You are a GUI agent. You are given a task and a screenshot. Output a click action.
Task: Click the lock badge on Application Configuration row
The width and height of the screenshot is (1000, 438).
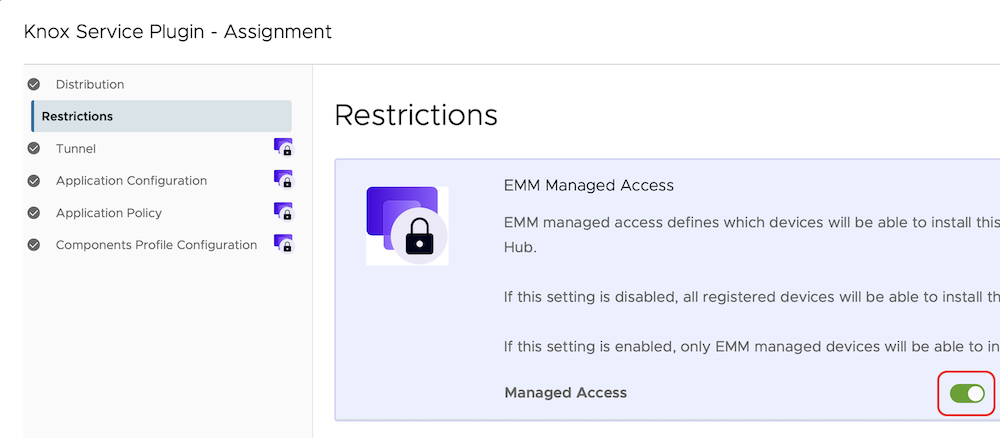coord(283,180)
